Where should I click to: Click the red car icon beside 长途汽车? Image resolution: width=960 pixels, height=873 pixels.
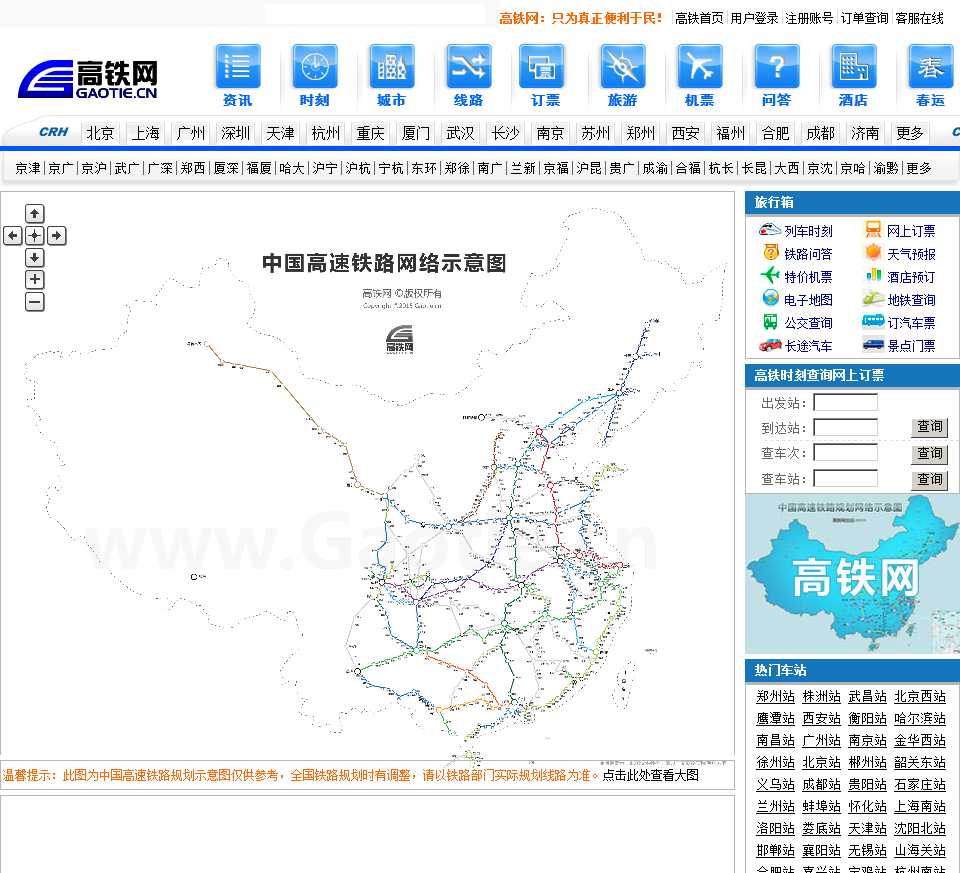[770, 345]
